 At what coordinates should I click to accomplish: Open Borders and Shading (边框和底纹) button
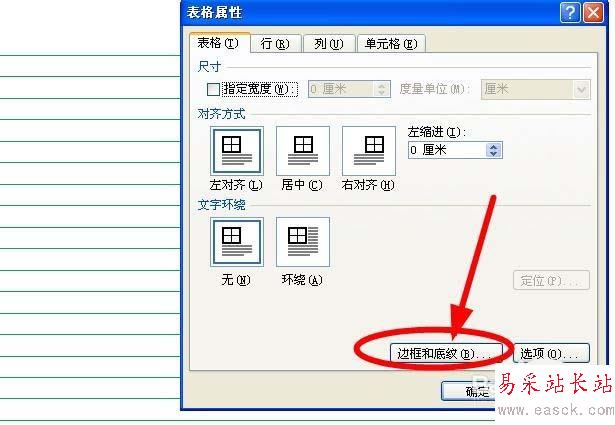point(446,354)
